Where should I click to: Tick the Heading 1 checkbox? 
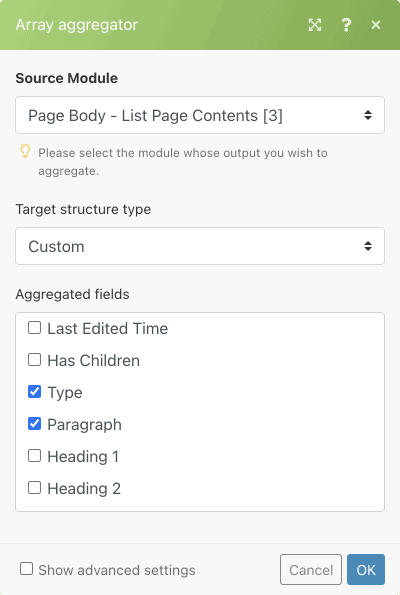tap(35, 456)
